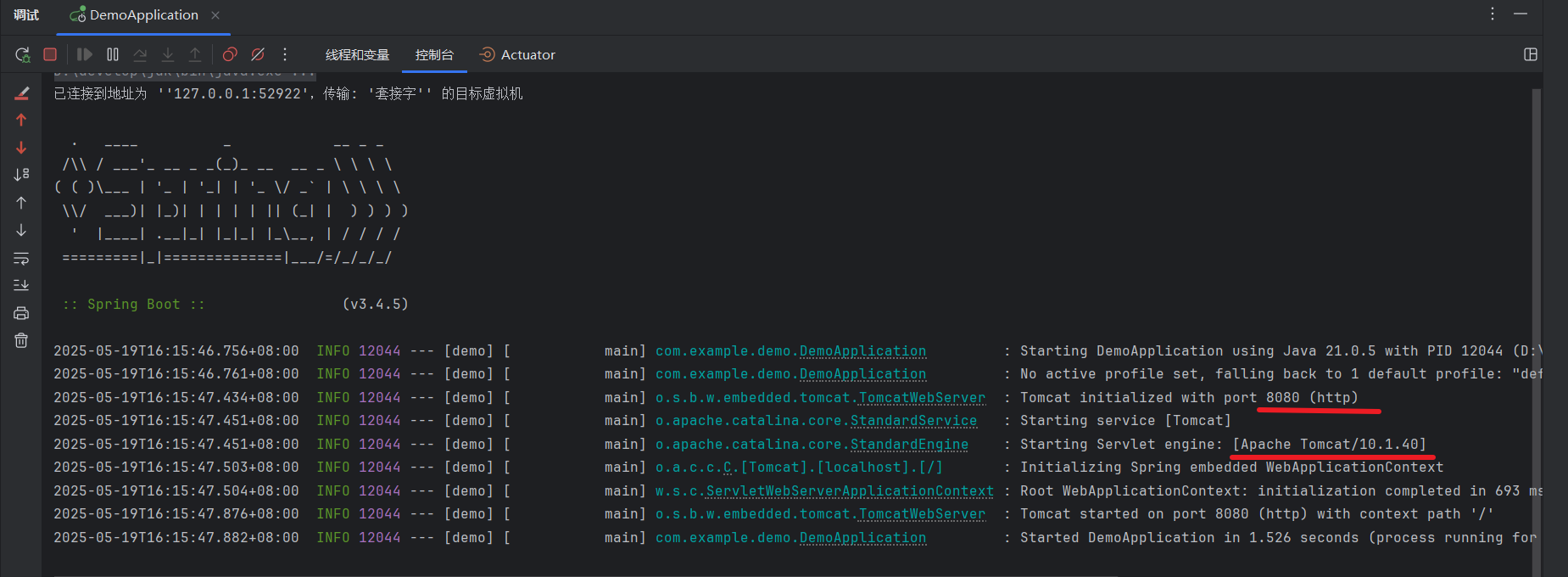Click 'Tomcat initialized with port 8080 (http)' message
1568x577 pixels.
point(1189,398)
